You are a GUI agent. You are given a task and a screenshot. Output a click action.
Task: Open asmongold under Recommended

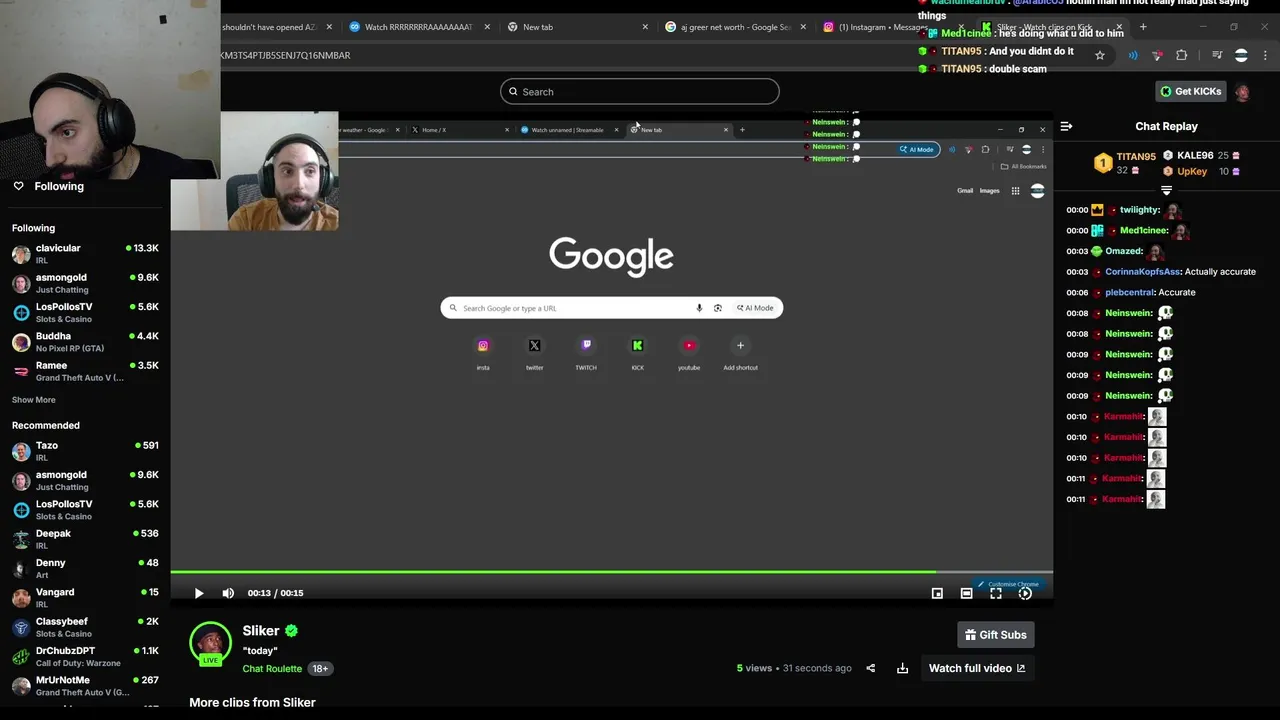click(85, 480)
